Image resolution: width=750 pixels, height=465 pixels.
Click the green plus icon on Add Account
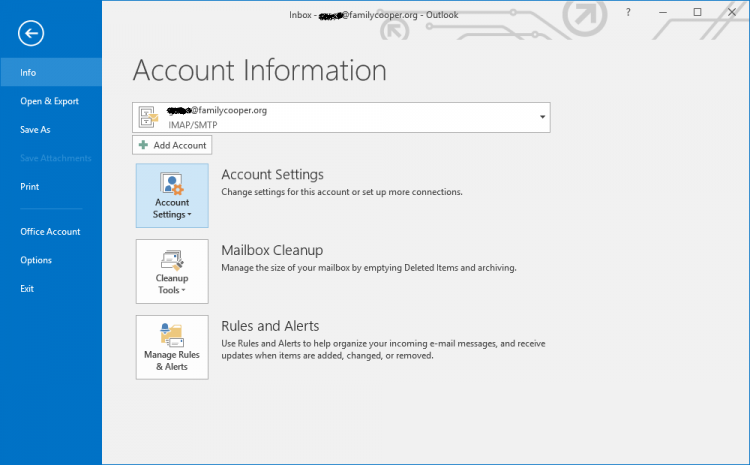tap(143, 144)
